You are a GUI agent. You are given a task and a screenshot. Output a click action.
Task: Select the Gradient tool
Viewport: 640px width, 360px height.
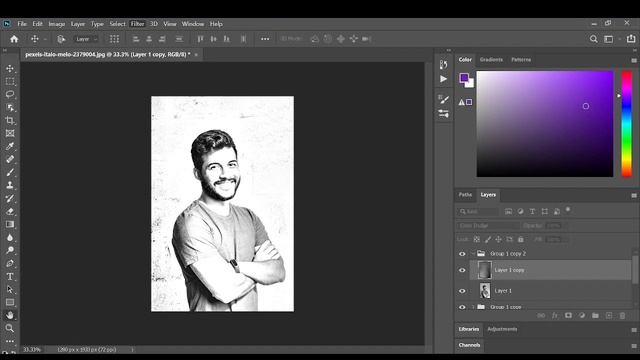click(x=10, y=224)
